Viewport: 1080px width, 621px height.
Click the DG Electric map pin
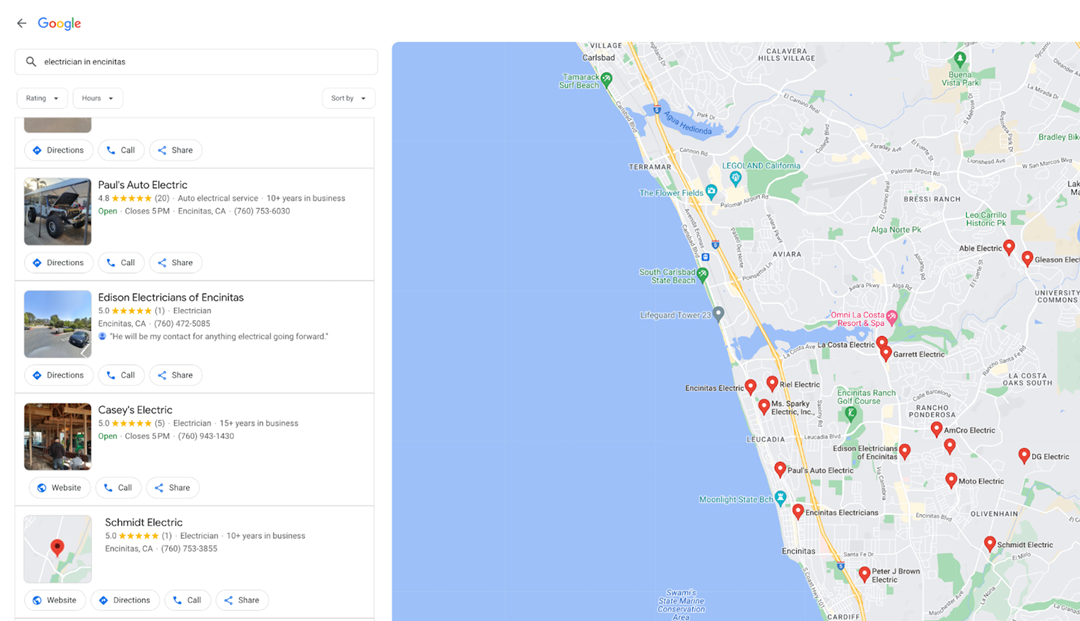tap(1024, 456)
